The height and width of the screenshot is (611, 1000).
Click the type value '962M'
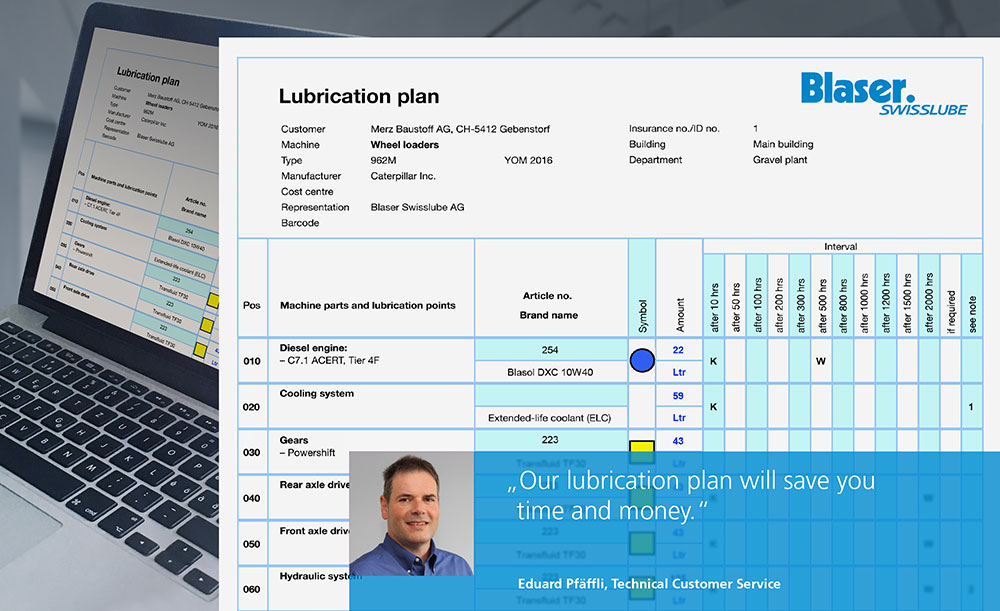(383, 160)
